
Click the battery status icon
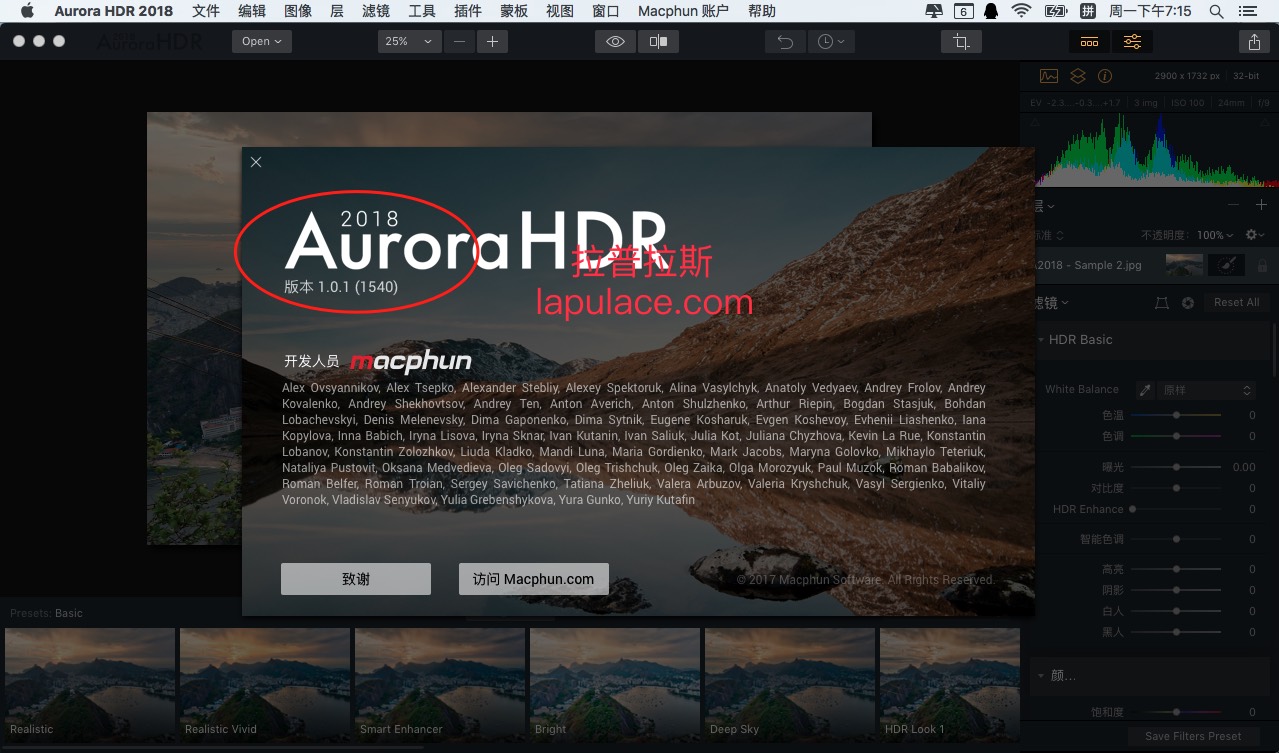tap(1055, 11)
